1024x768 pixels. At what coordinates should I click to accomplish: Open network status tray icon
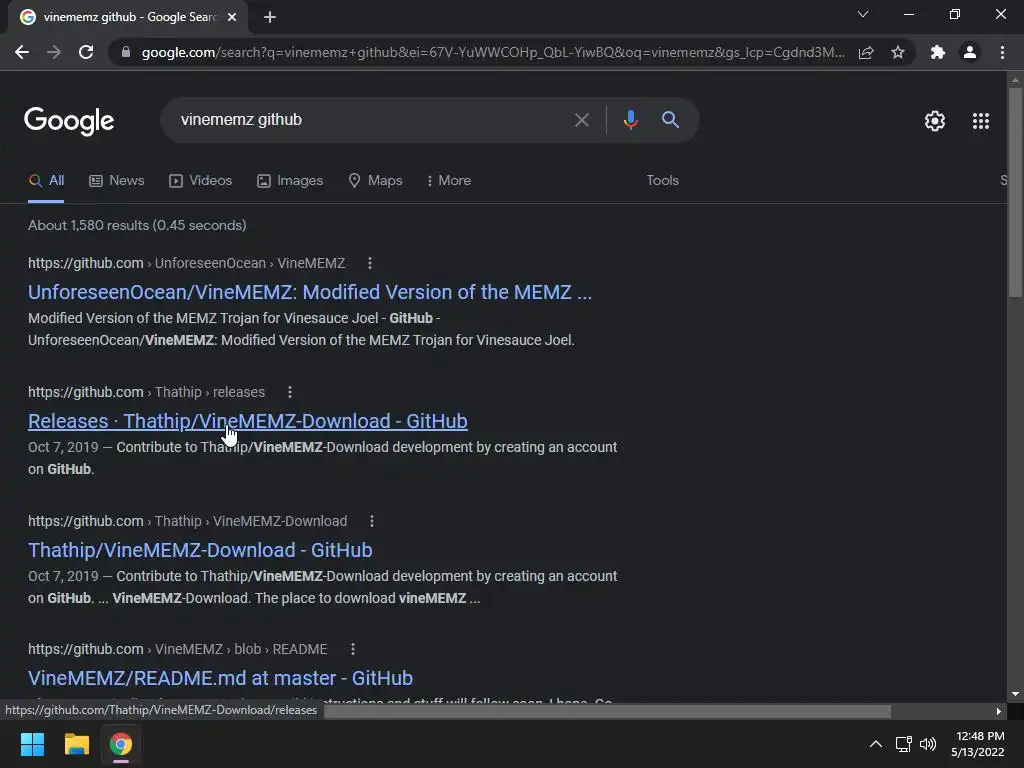[903, 744]
